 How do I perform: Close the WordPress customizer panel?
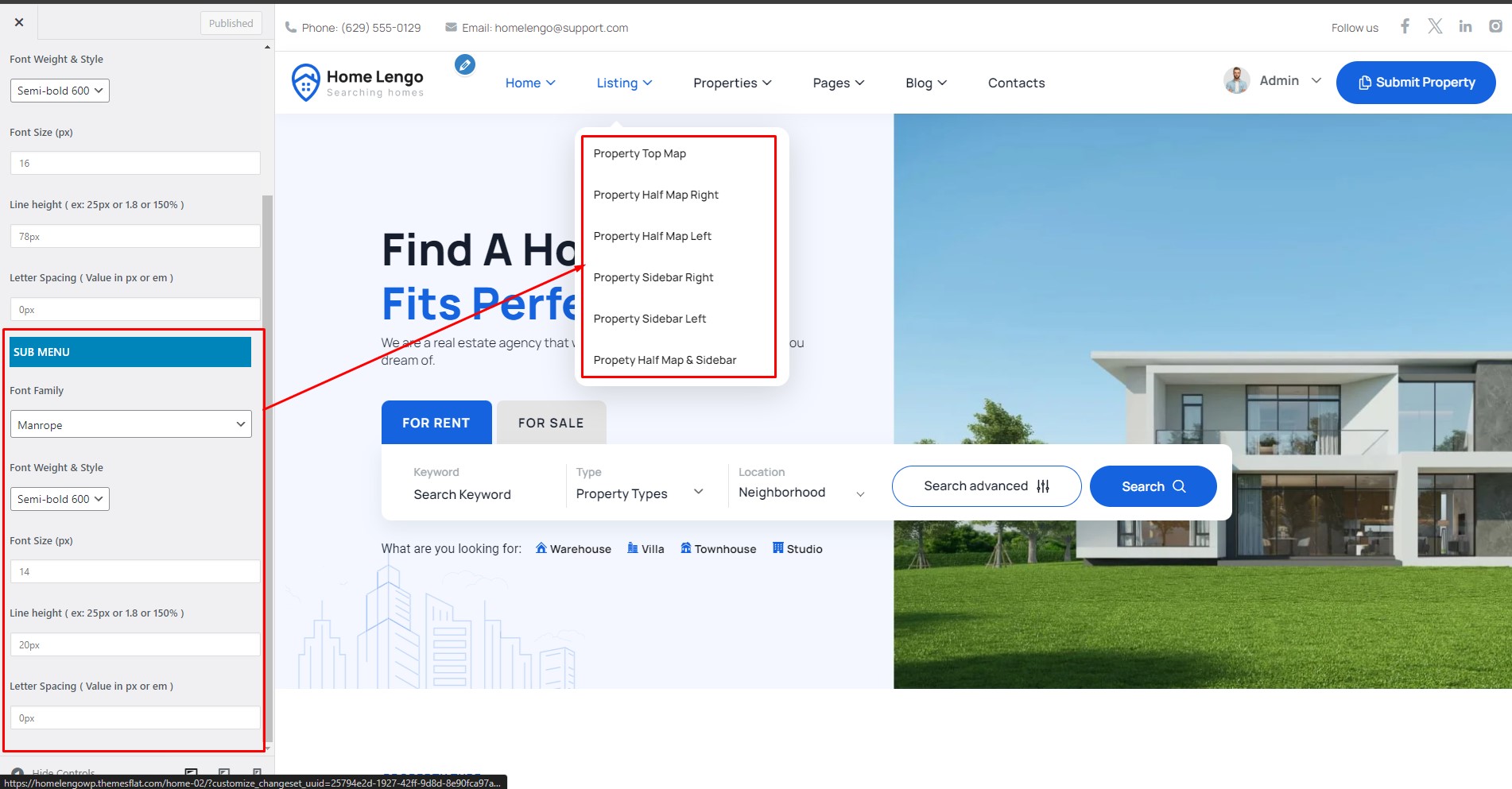click(x=19, y=22)
